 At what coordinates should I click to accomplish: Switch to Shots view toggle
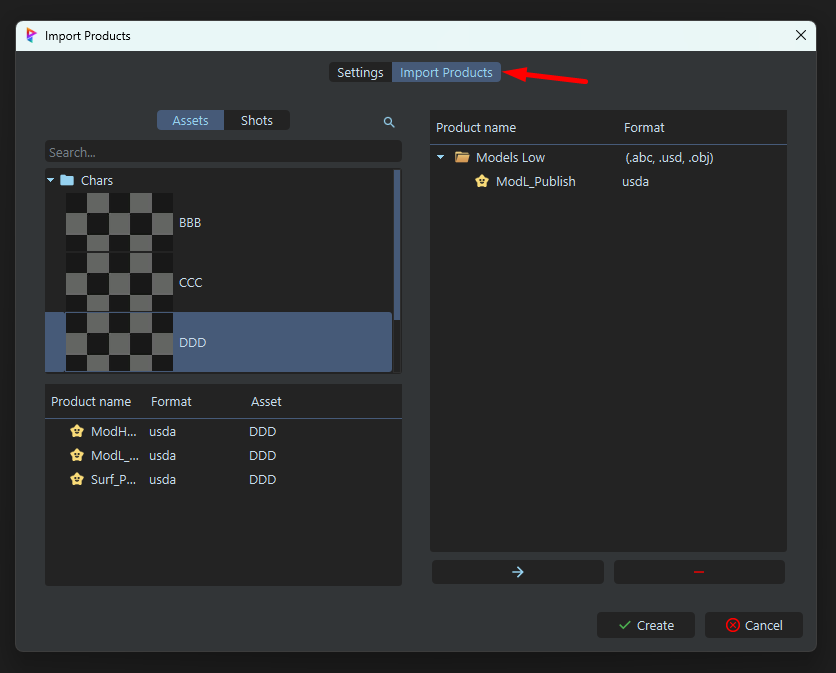(256, 120)
